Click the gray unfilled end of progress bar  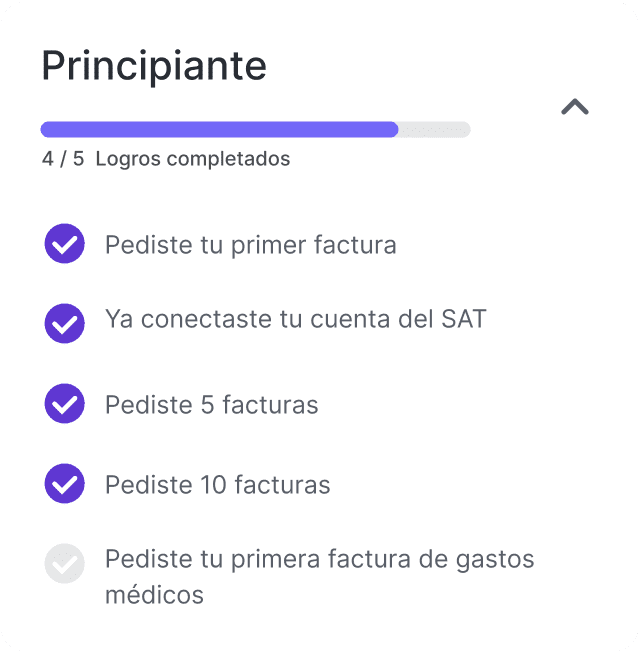click(435, 129)
